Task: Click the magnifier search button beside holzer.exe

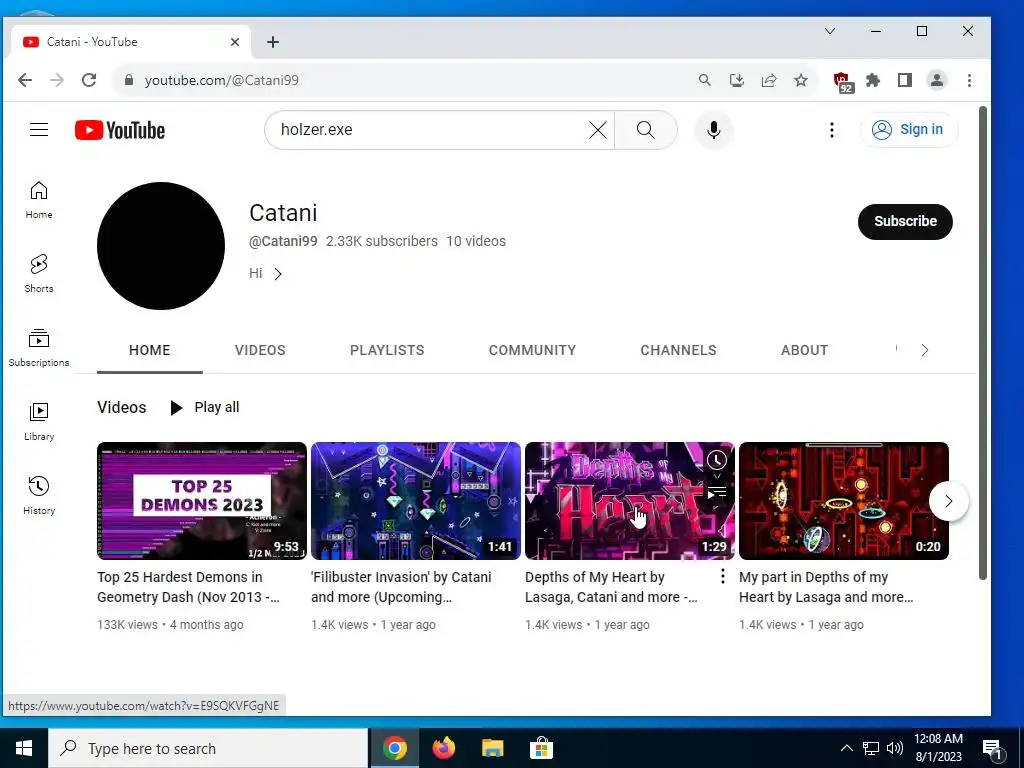Action: (645, 130)
